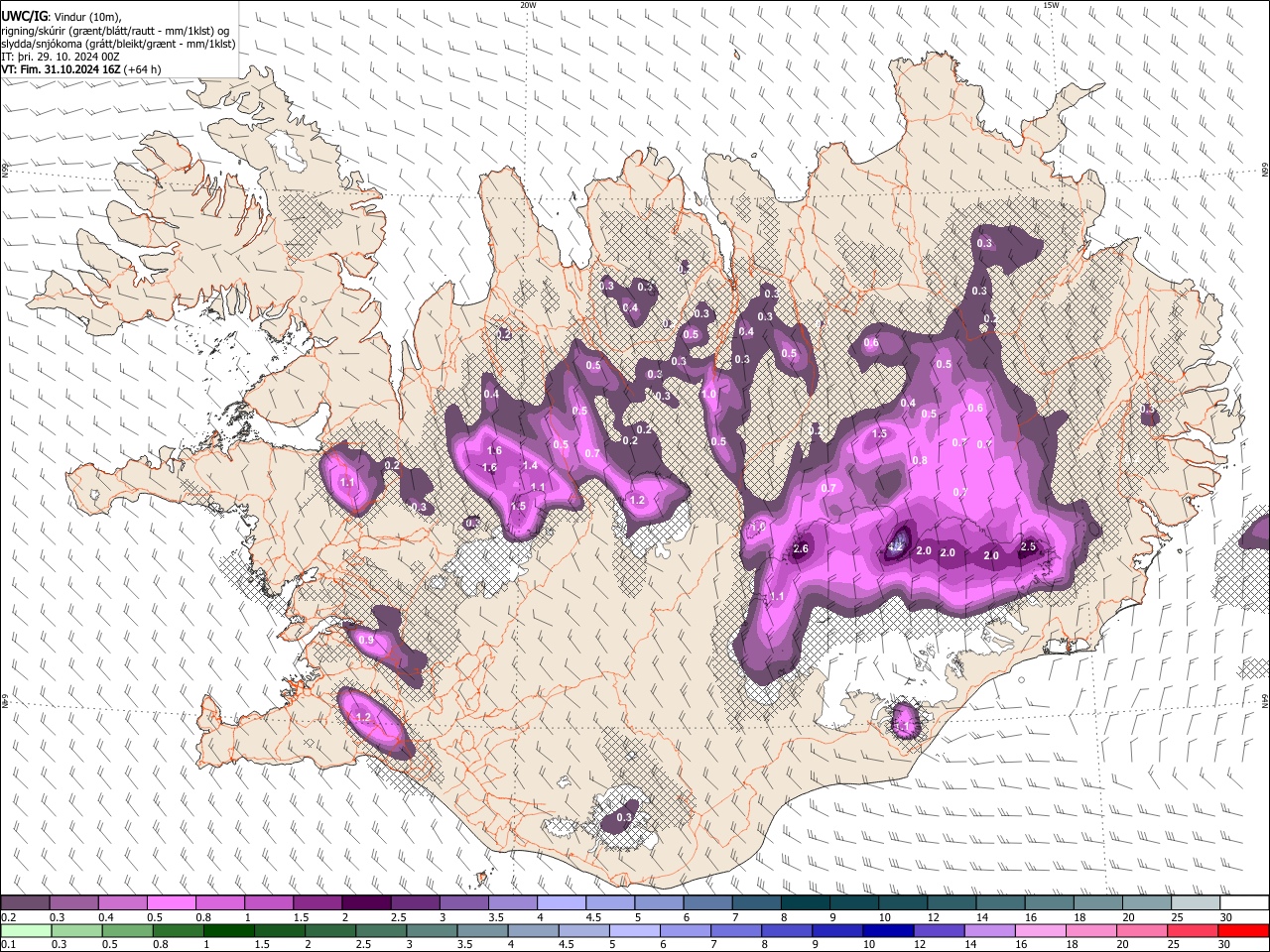Image resolution: width=1270 pixels, height=952 pixels.
Task: Click the '0.1' label starting the lower legend row
Action: 9,944
